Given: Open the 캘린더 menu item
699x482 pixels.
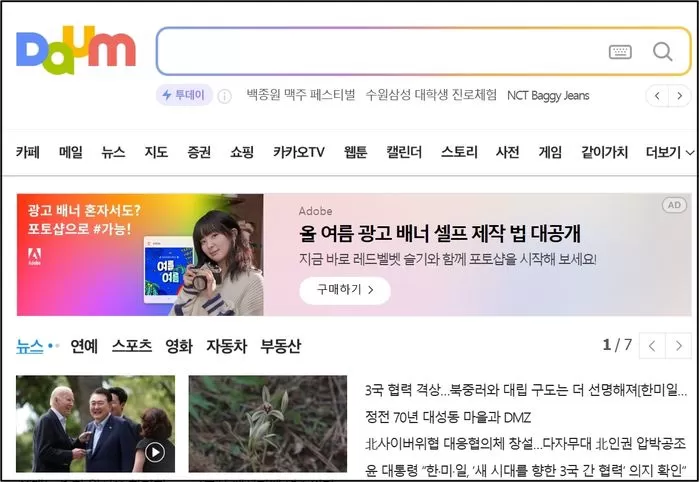Looking at the screenshot, I should (404, 152).
